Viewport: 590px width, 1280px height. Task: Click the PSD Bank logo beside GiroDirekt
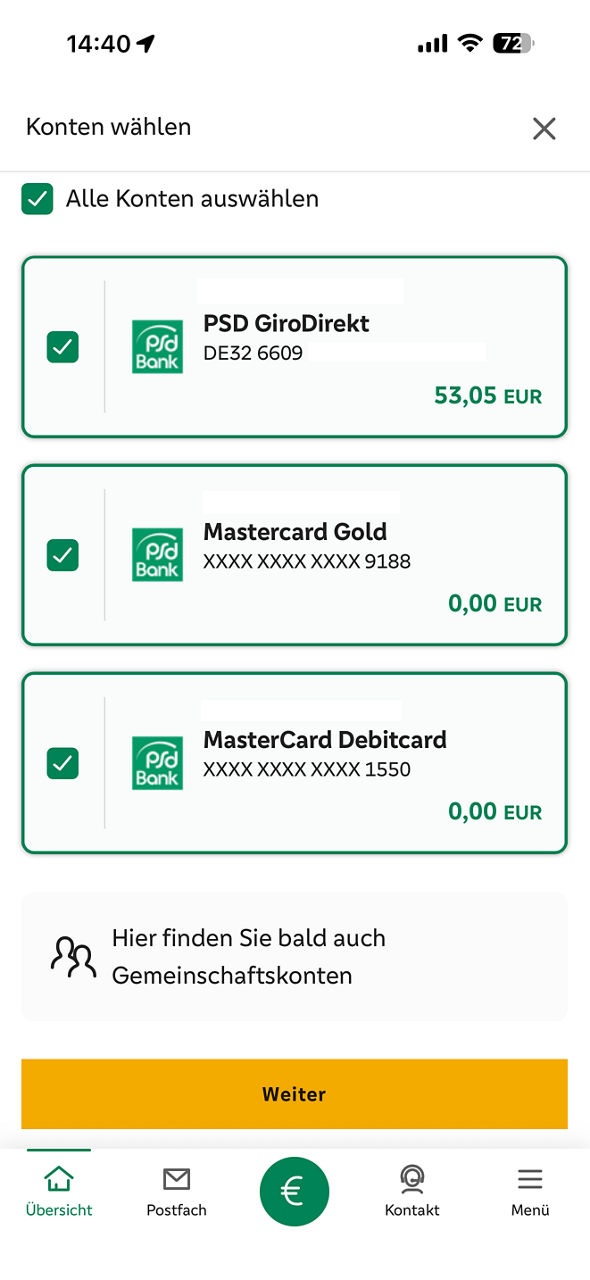157,347
